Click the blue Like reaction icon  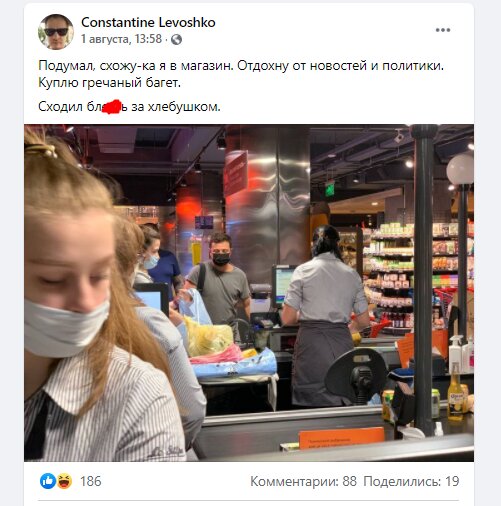point(48,481)
